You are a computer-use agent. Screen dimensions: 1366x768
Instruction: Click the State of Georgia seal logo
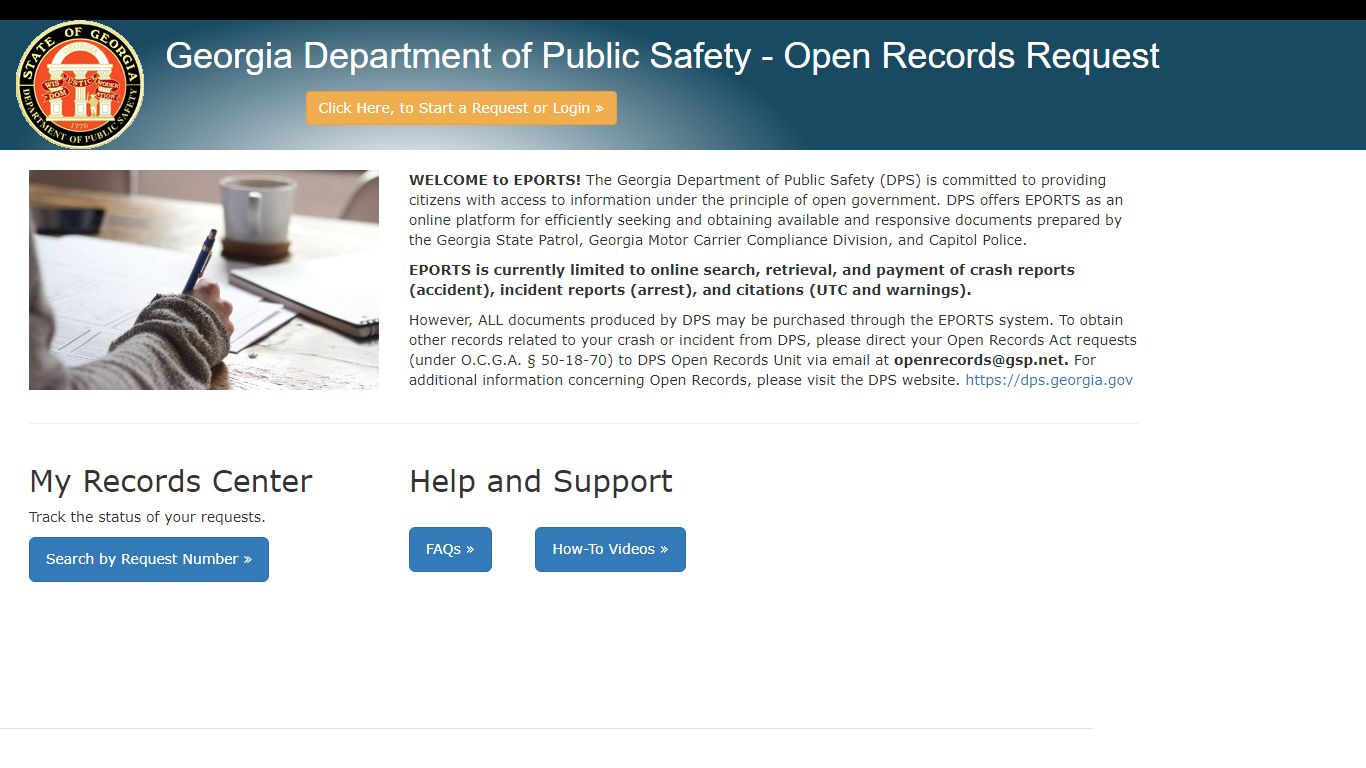coord(80,85)
